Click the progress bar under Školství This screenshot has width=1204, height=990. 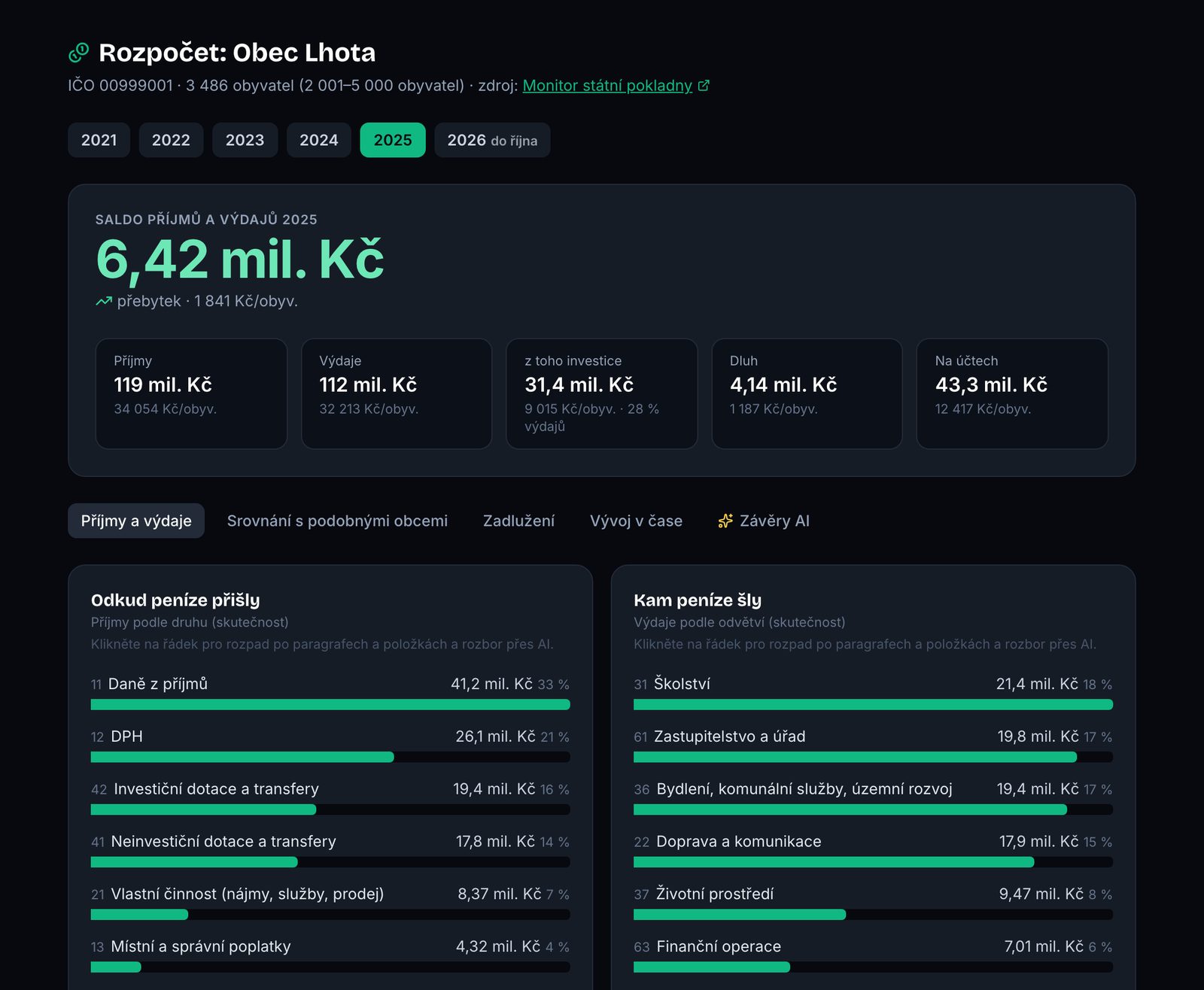point(873,705)
